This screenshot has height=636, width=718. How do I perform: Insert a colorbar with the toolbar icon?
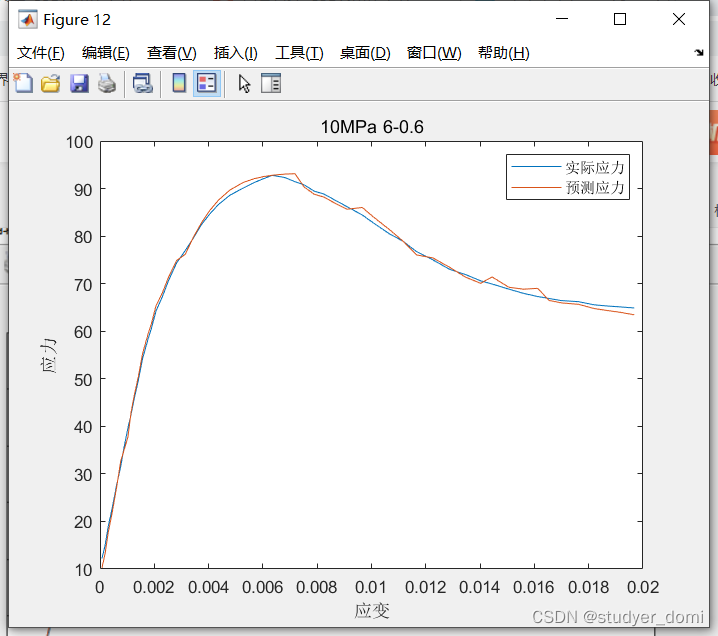pos(179,84)
